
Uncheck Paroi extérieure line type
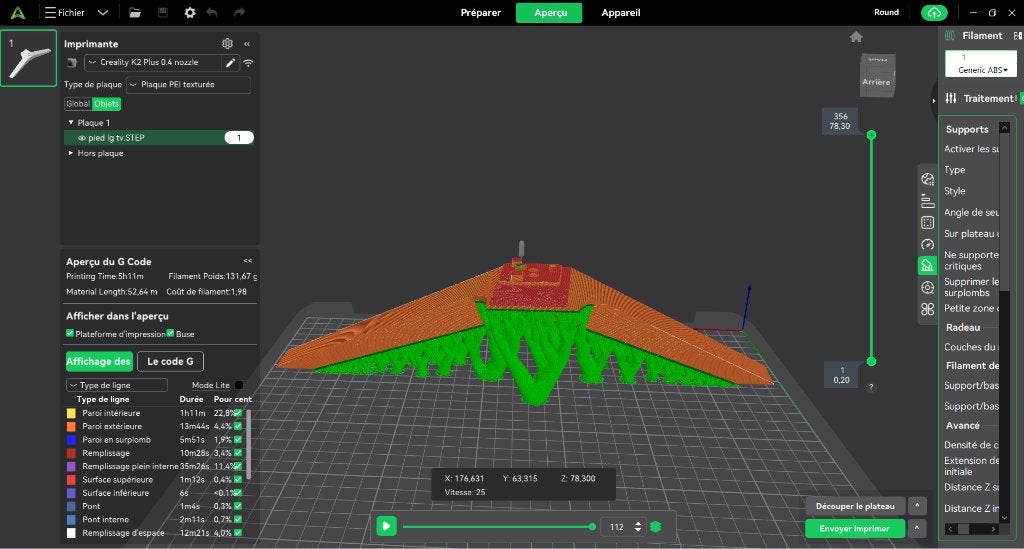(x=238, y=426)
